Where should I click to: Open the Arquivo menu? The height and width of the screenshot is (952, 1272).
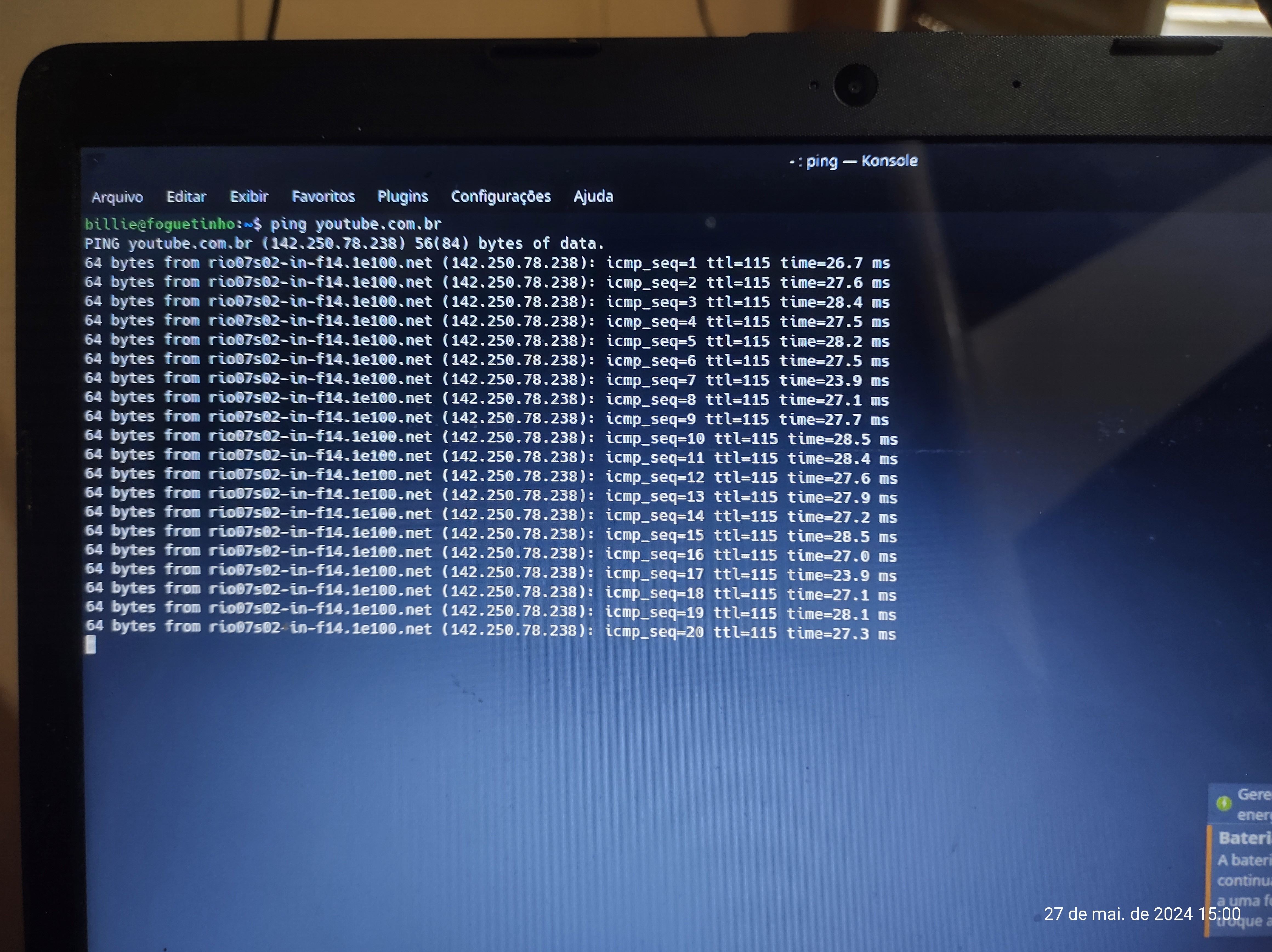point(117,197)
